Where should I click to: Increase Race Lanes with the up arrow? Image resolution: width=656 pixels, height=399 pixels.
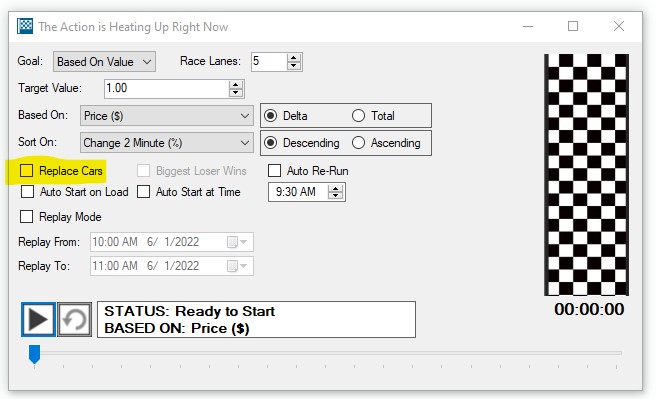[x=294, y=58]
